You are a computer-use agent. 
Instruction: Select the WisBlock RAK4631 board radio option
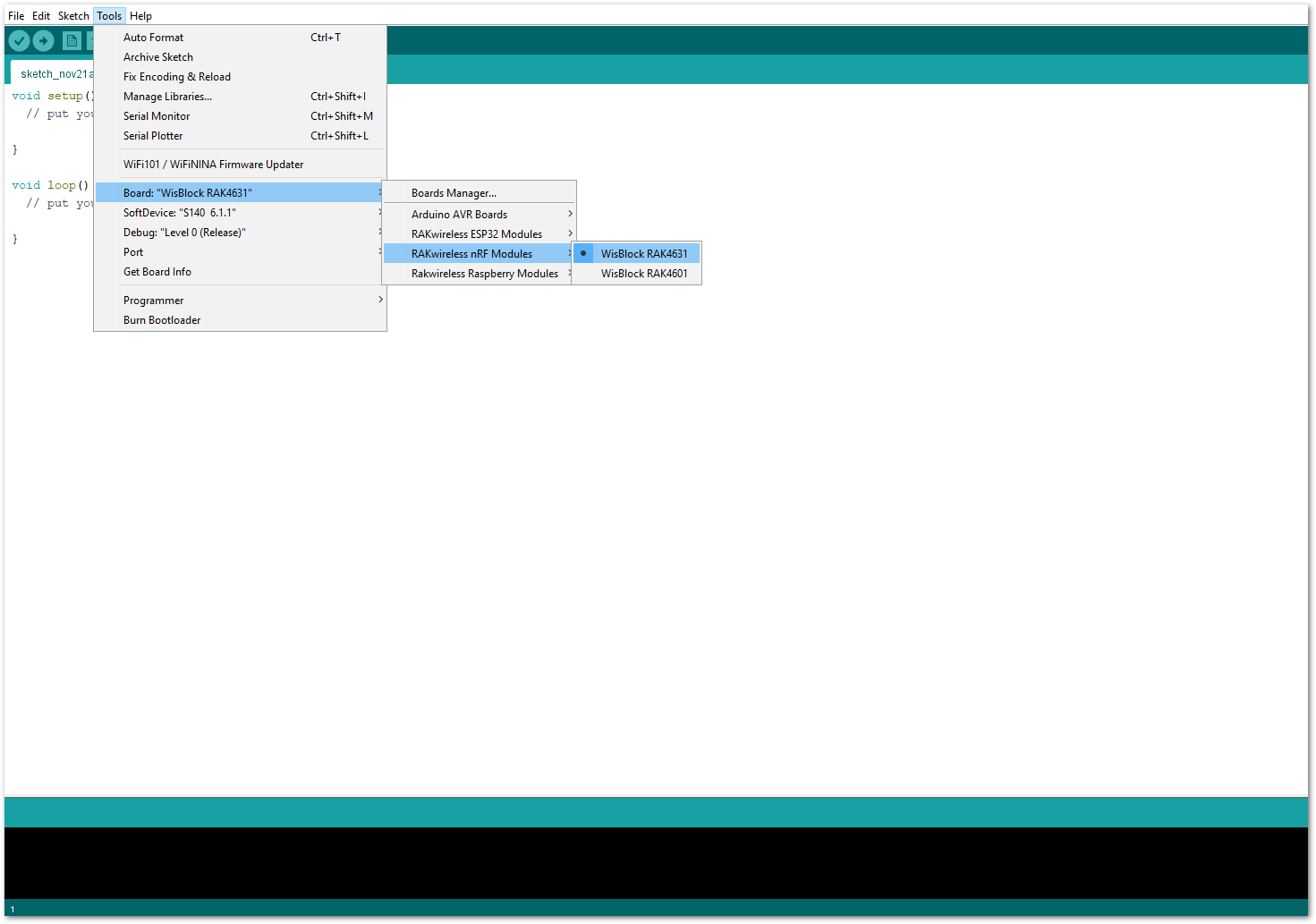pos(636,254)
